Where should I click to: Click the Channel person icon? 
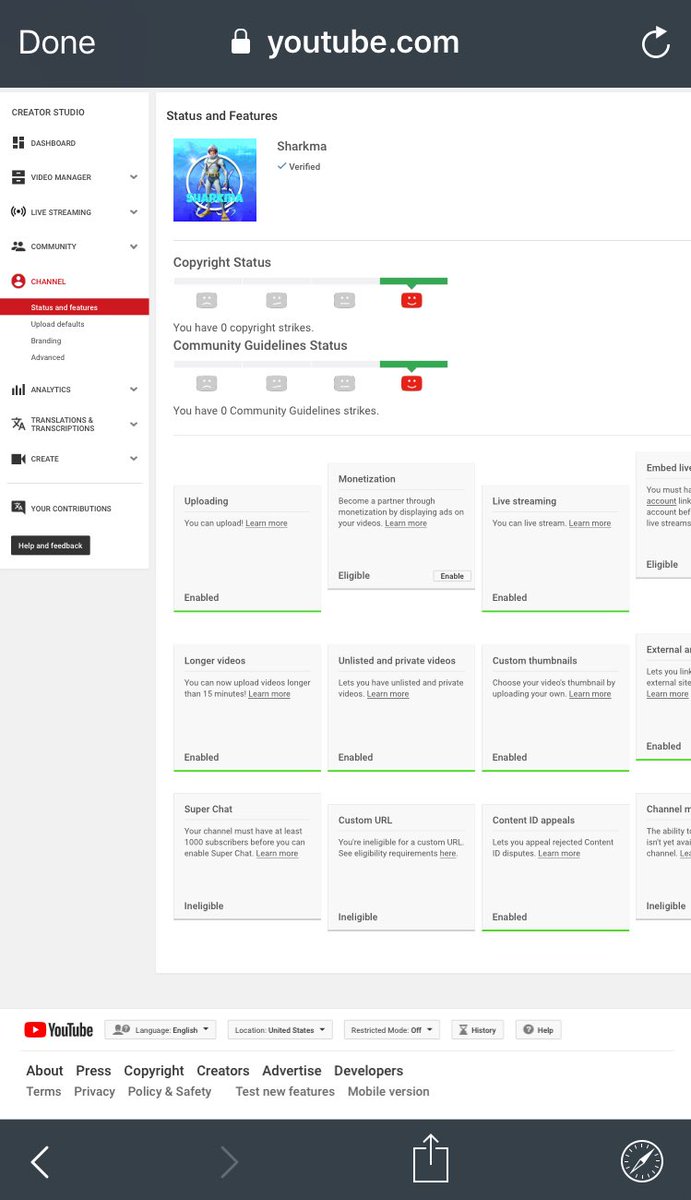18,282
